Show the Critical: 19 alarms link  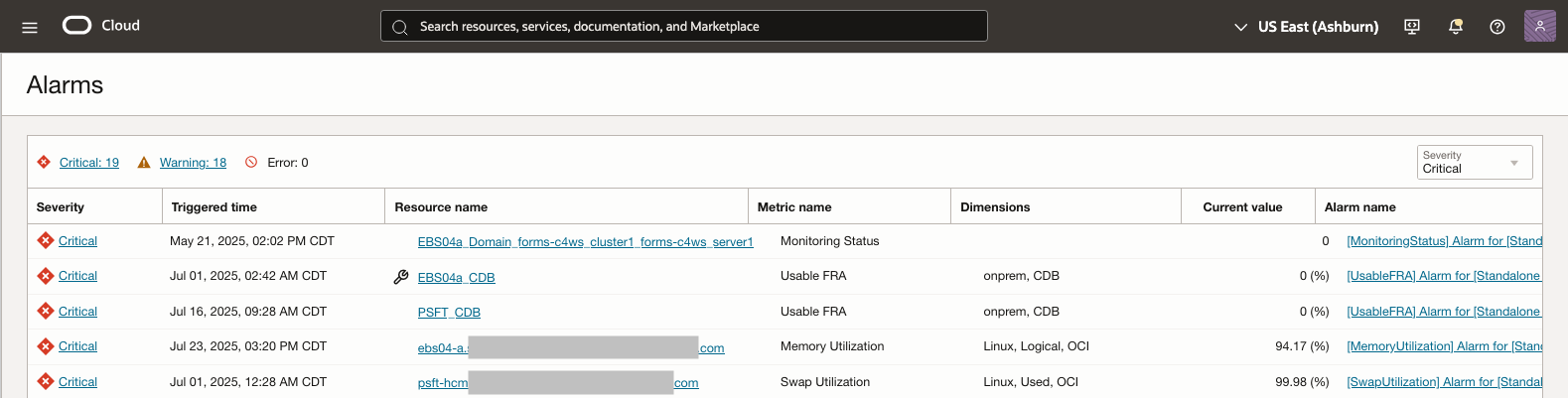[89, 163]
